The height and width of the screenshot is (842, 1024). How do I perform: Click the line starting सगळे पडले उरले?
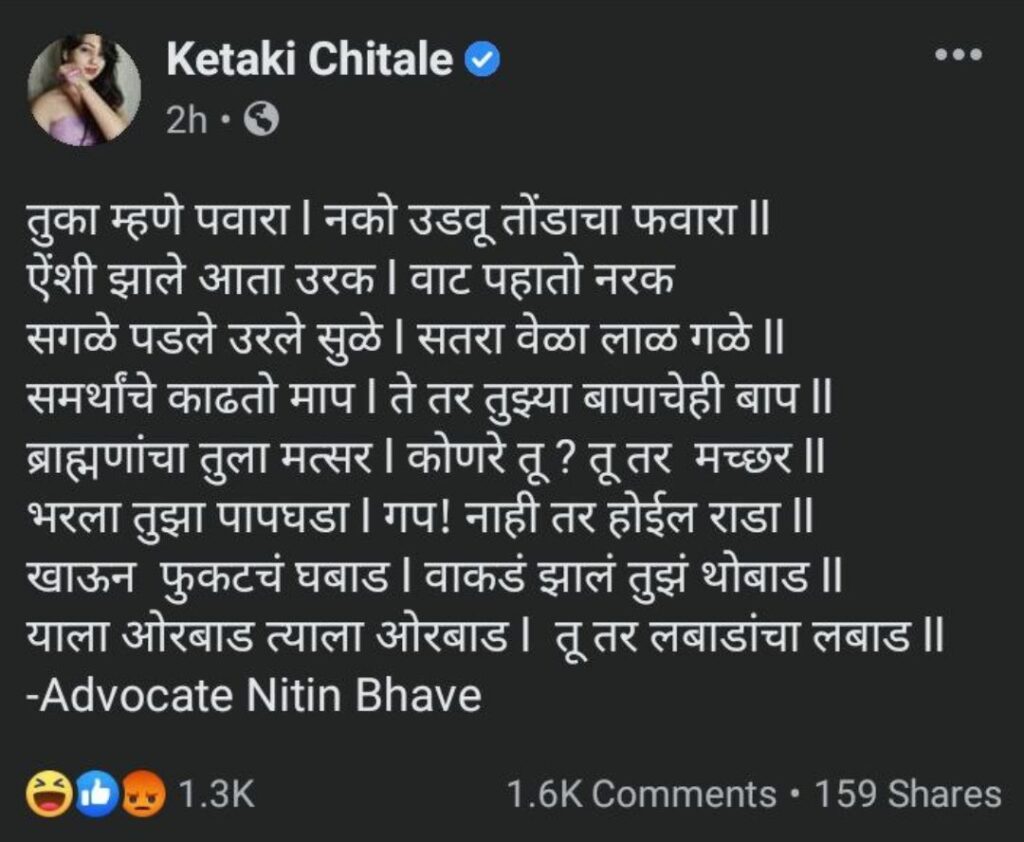(405, 338)
